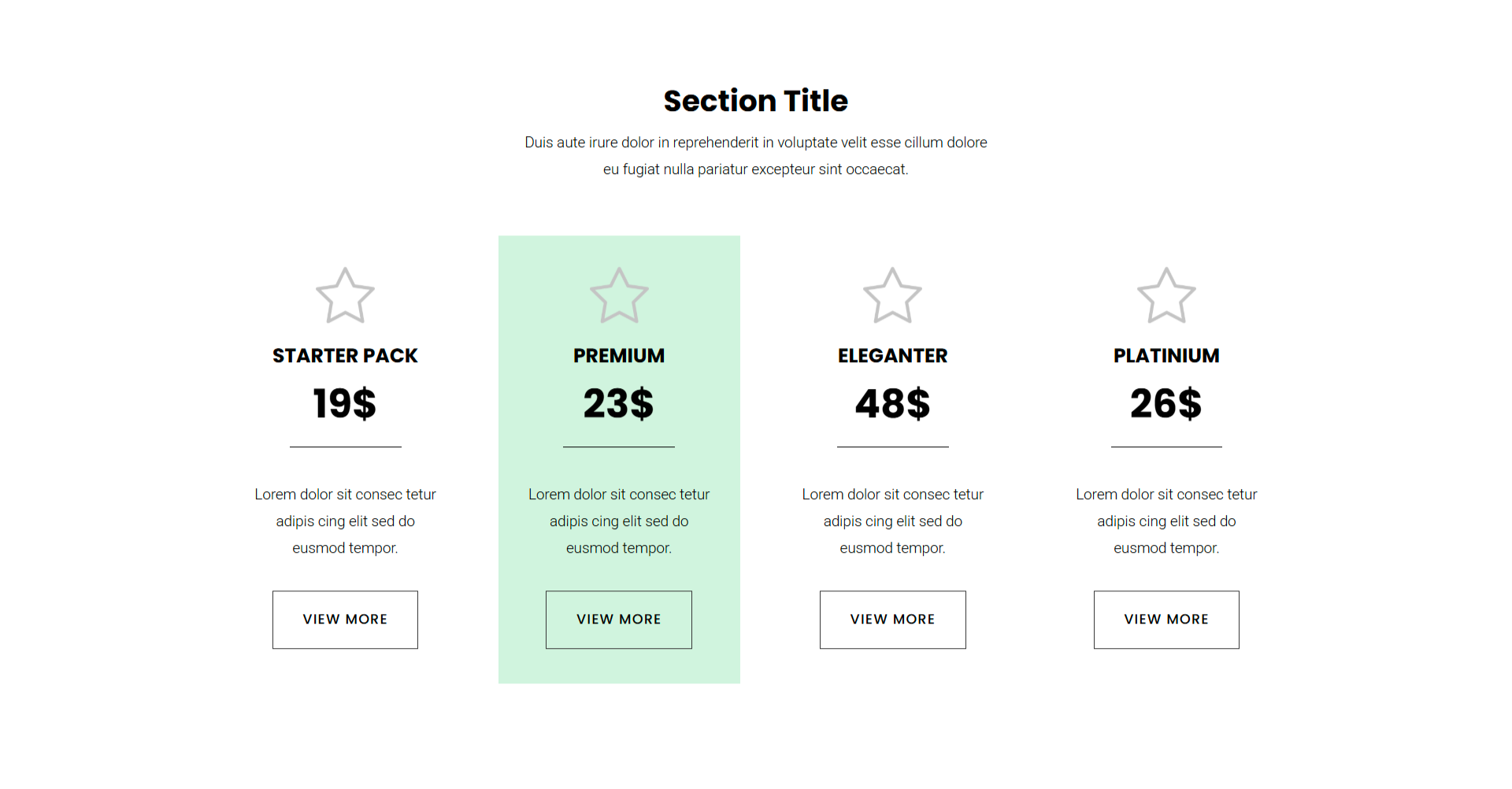Click the Eleganter plan heading

click(x=892, y=356)
